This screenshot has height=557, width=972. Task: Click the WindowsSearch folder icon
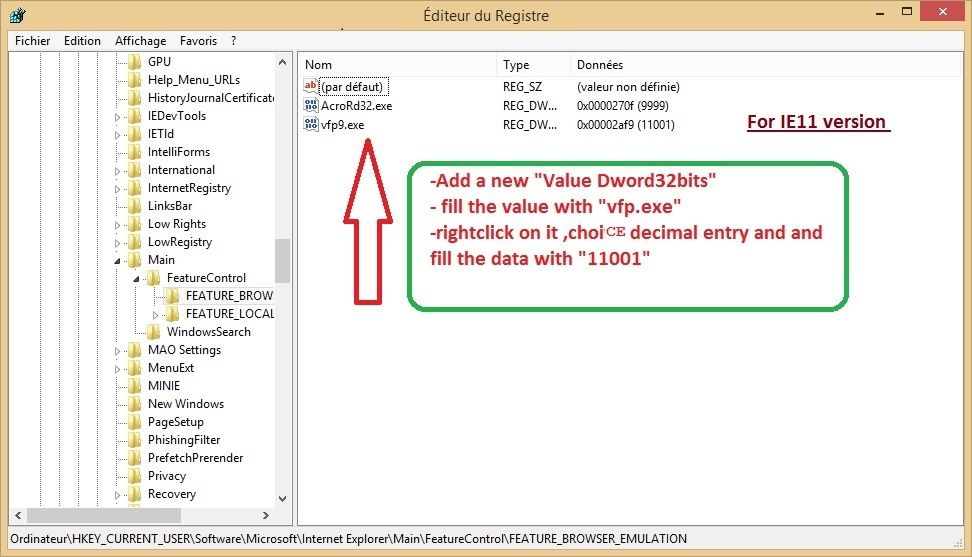(154, 332)
